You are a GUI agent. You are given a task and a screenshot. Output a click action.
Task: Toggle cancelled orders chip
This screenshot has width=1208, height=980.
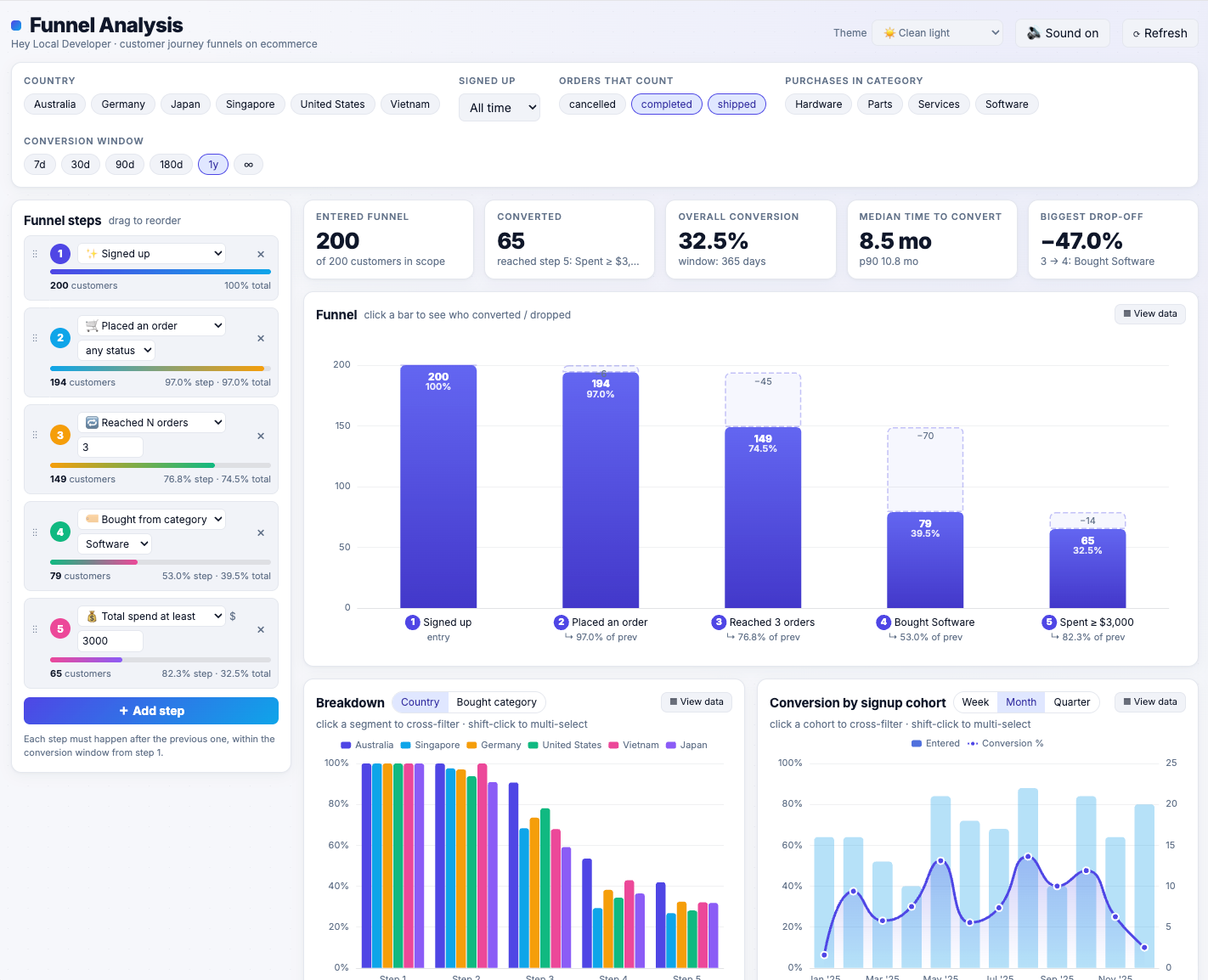click(x=592, y=104)
